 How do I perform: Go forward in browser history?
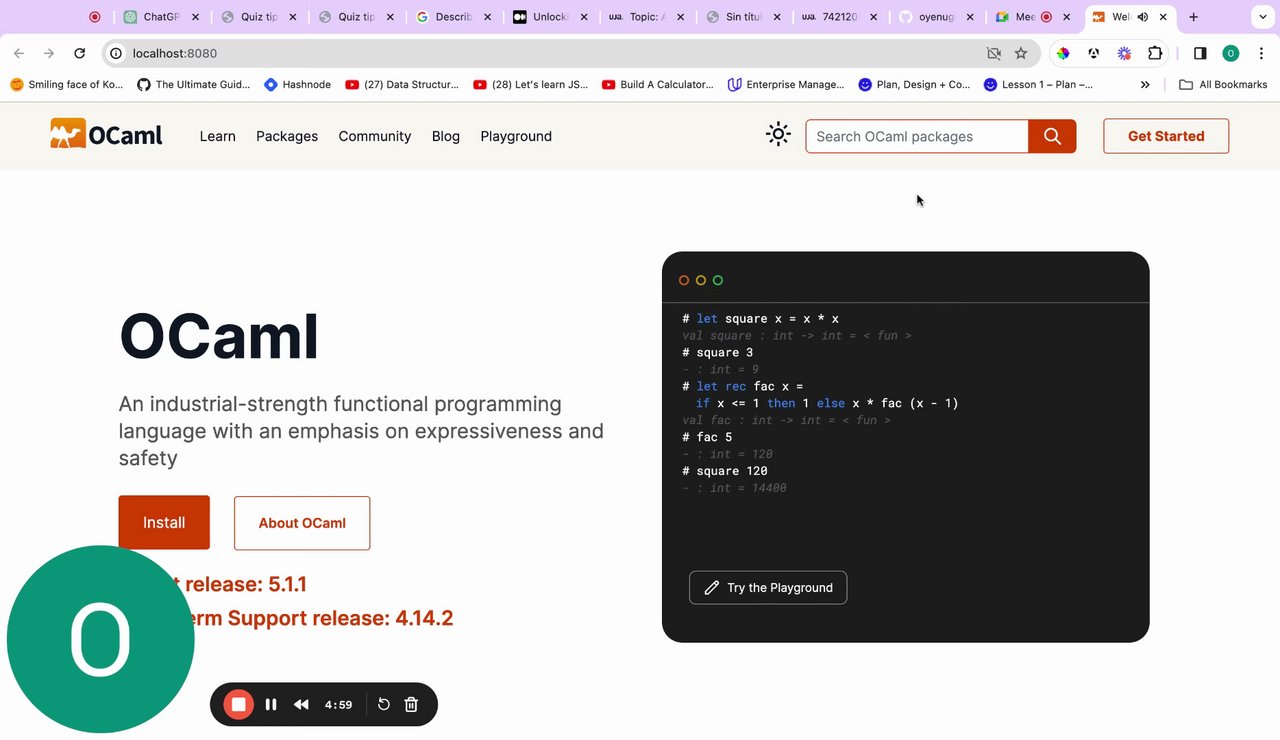pyautogui.click(x=49, y=53)
